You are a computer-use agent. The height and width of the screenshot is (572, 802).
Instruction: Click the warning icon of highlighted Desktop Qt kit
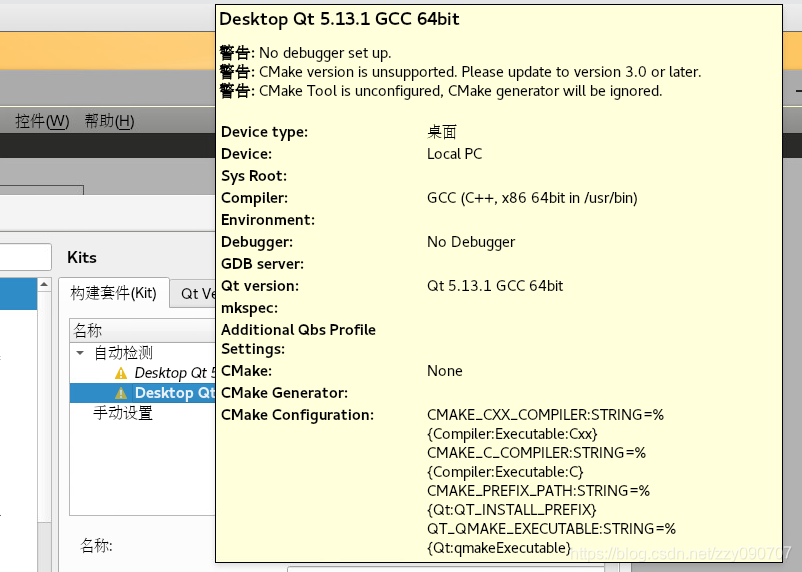tap(121, 393)
